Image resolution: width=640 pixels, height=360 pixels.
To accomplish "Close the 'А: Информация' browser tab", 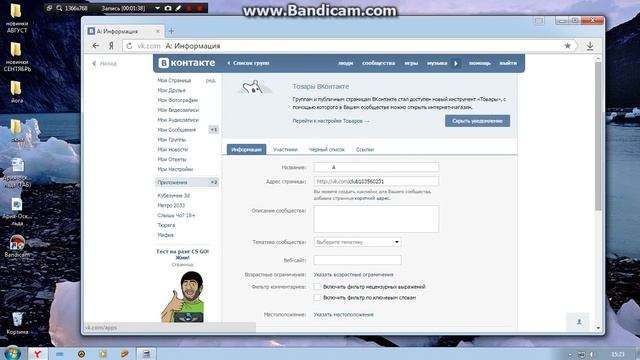I will (x=158, y=31).
